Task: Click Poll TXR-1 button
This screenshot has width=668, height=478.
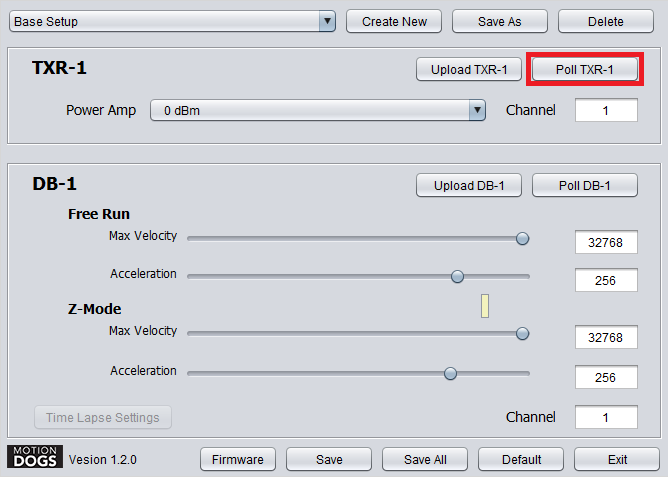Action: [584, 69]
